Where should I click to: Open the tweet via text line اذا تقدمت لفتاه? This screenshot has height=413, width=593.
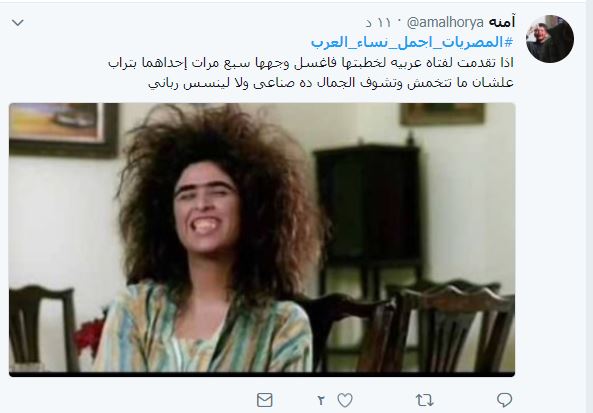coord(311,63)
